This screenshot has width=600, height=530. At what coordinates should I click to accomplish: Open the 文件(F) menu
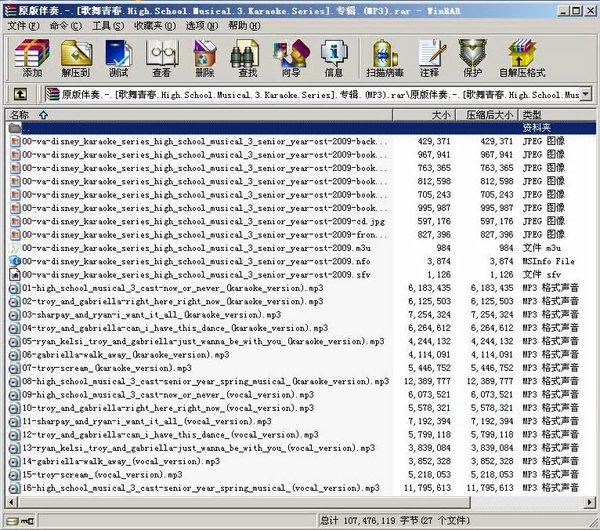(23, 26)
